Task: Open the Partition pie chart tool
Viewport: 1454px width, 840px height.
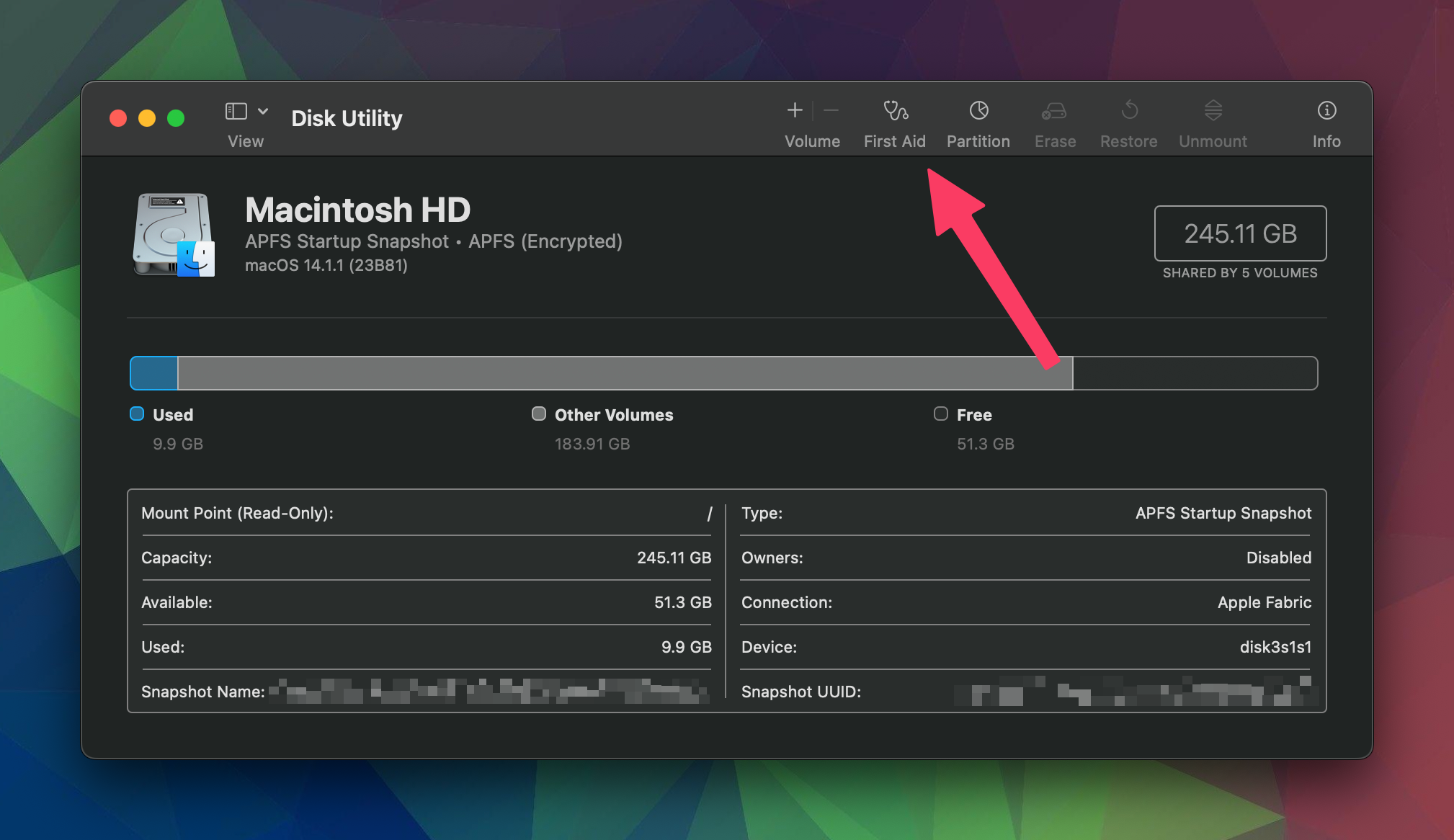Action: click(978, 110)
